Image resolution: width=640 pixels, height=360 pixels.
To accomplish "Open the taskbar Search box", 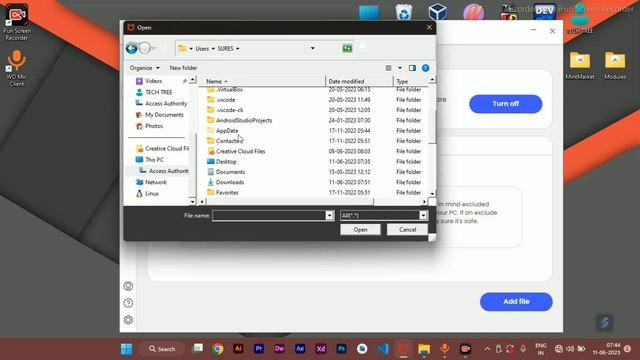I will click(162, 349).
